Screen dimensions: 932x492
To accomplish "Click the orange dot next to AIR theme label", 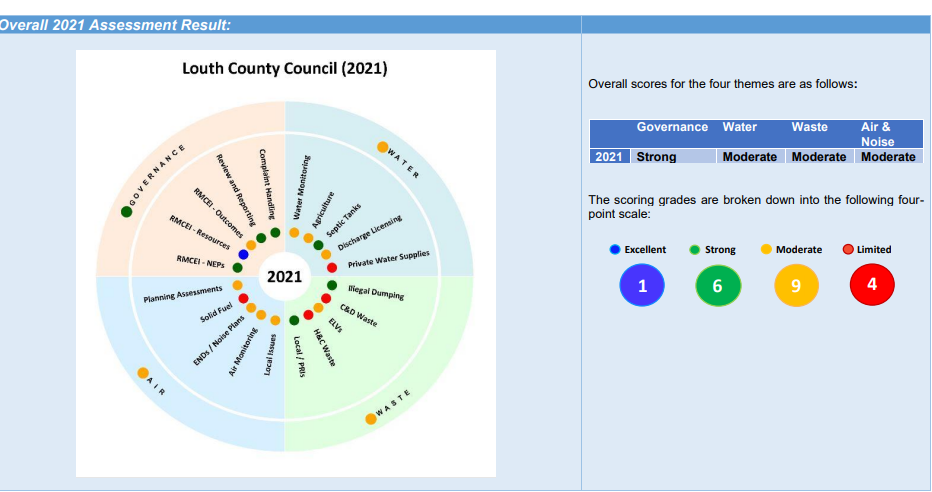I will point(143,373).
